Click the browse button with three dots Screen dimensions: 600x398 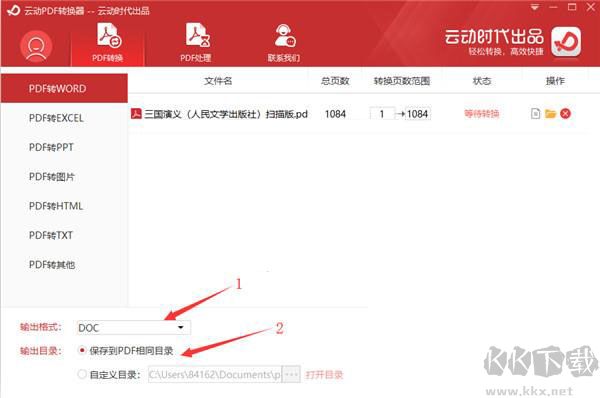coord(291,374)
